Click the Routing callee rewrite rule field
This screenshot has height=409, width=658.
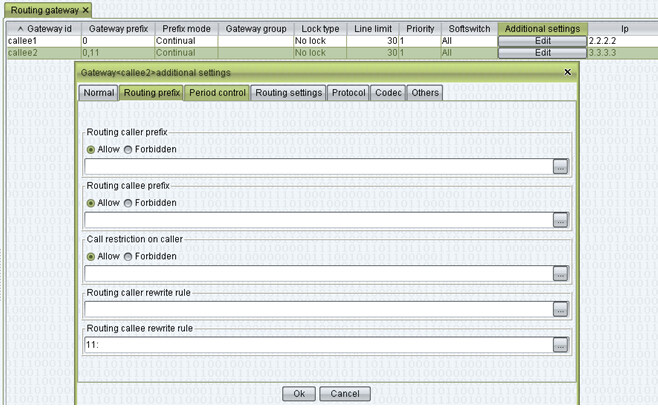[x=317, y=346]
